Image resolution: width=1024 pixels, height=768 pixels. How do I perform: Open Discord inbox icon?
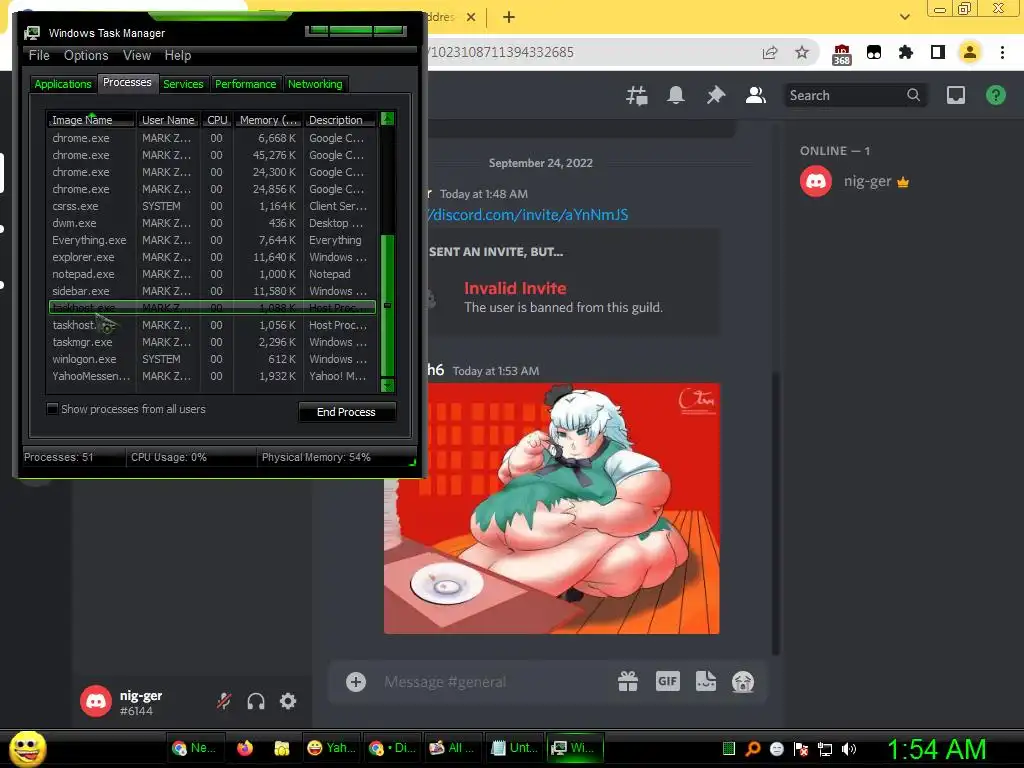pyautogui.click(x=955, y=95)
